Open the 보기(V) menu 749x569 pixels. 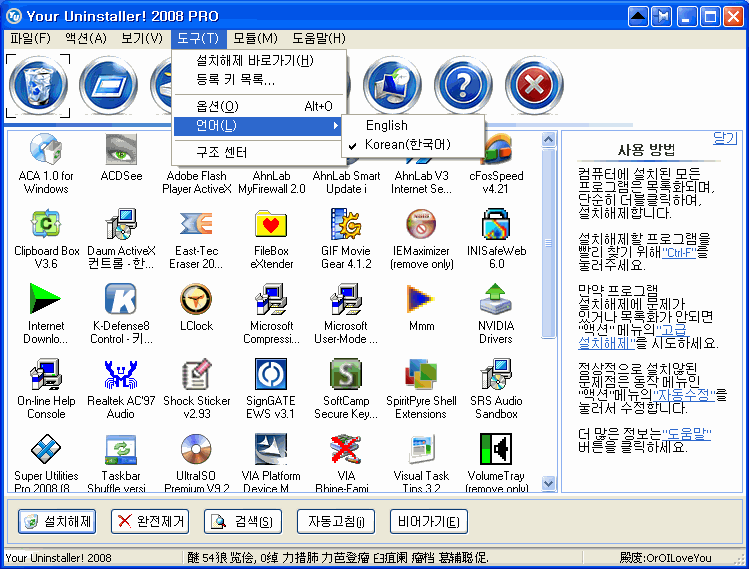click(x=141, y=38)
